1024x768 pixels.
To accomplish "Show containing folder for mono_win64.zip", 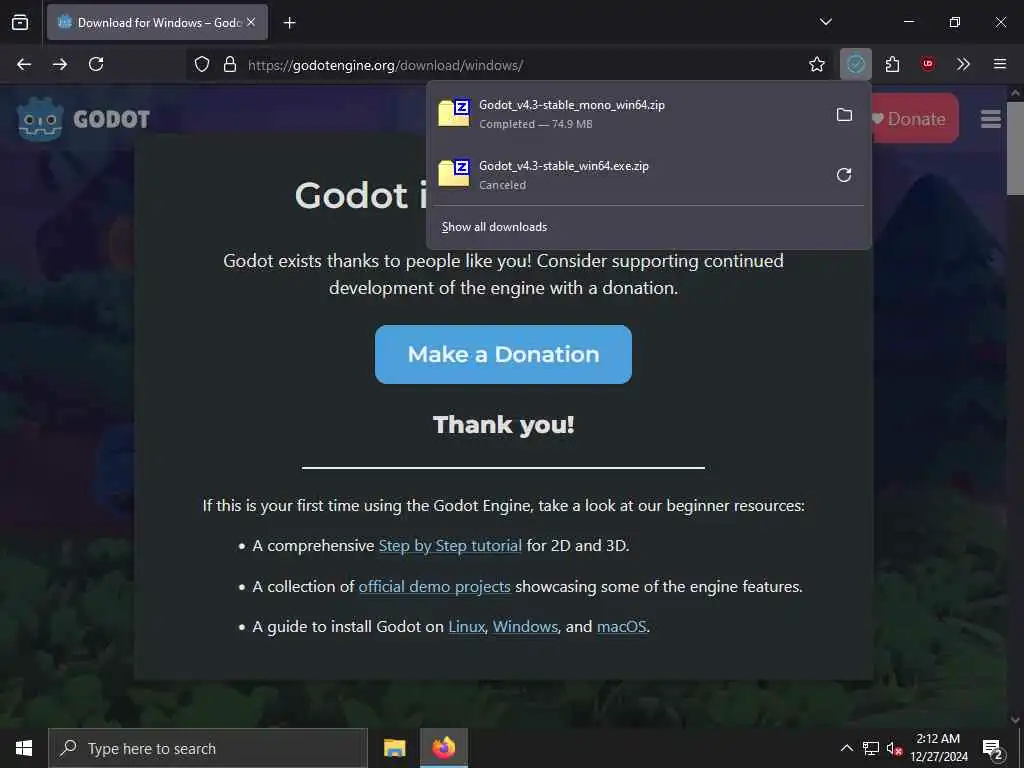I will click(844, 114).
